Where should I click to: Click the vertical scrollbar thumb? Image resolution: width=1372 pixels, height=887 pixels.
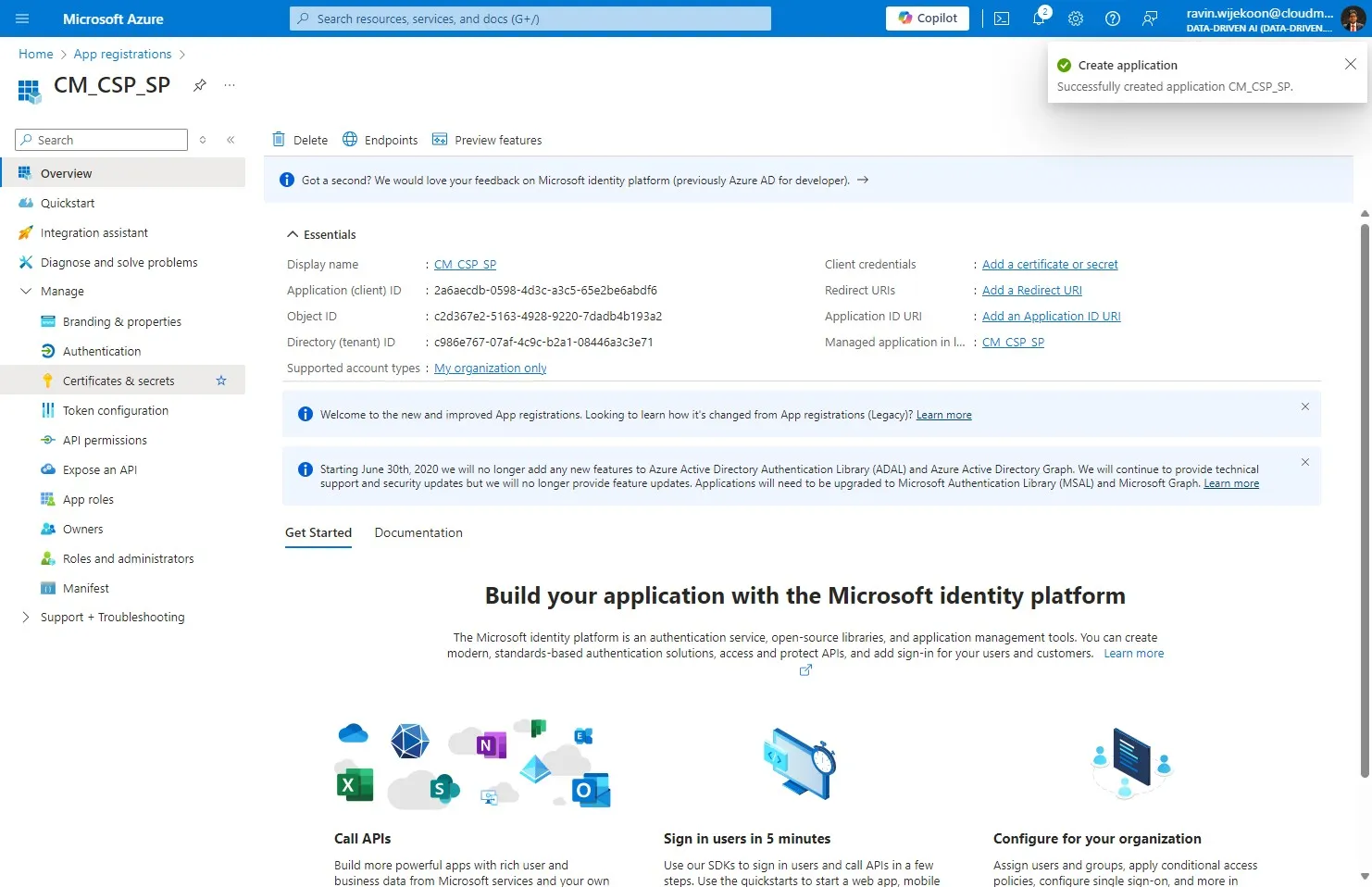tap(1365, 500)
